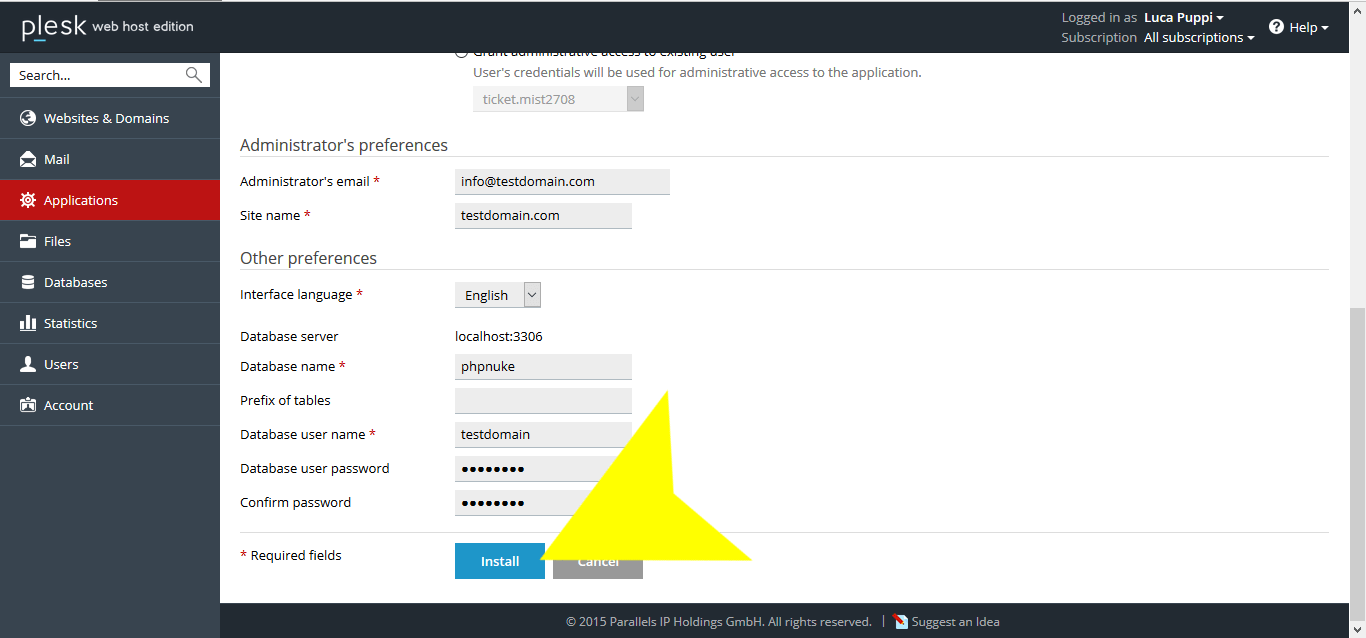Click the Prefix of tables label
The image size is (1366, 638).
click(285, 400)
